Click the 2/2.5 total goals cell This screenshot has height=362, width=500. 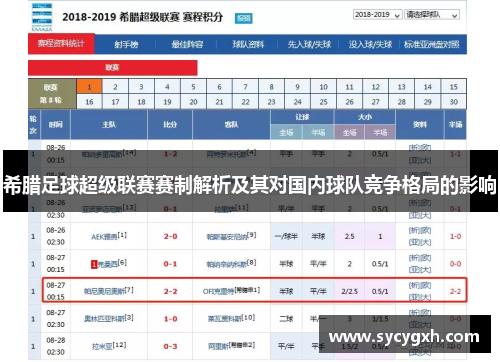(349, 291)
